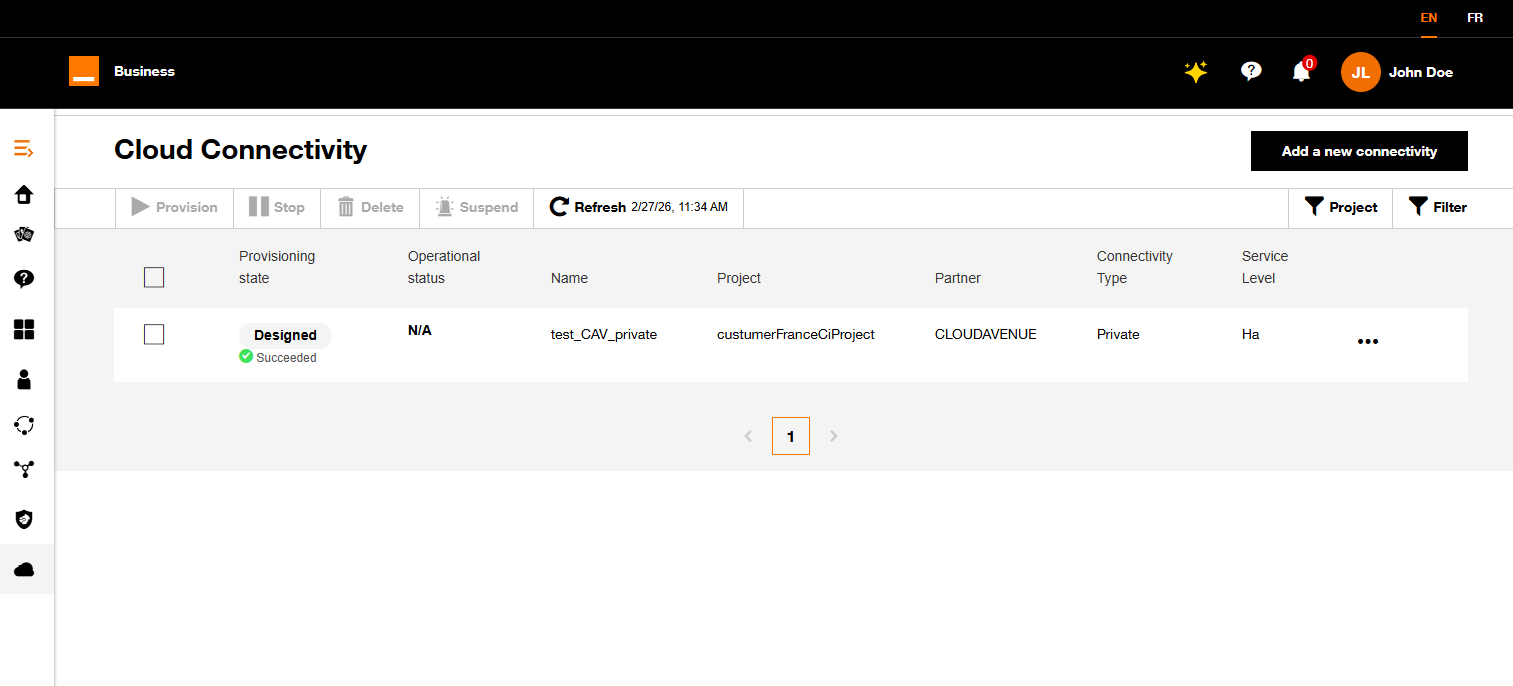Open the Filter options
The image size is (1513, 686).
click(x=1437, y=208)
